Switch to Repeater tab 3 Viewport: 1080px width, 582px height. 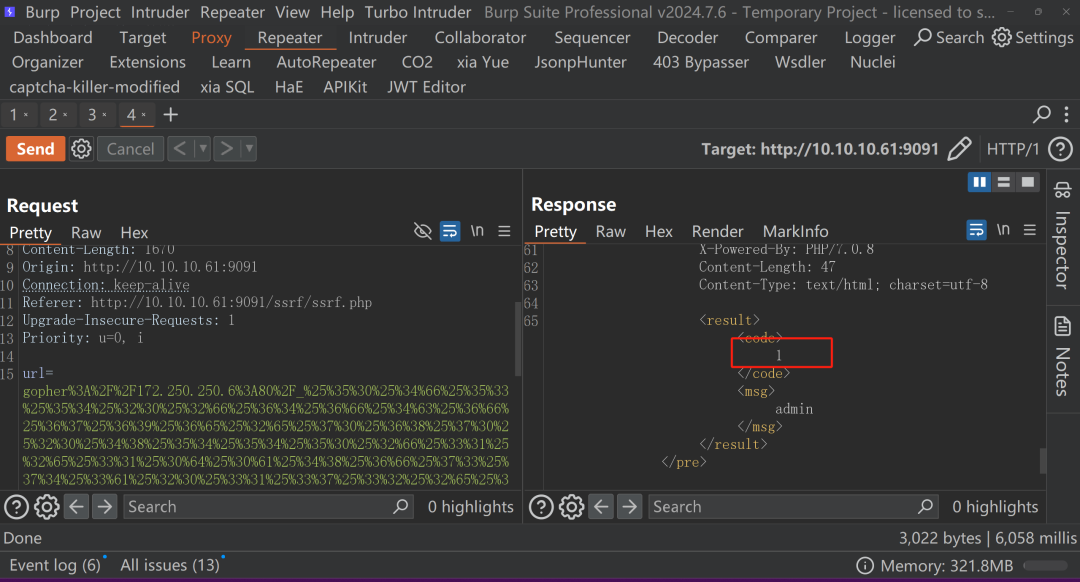pos(97,114)
